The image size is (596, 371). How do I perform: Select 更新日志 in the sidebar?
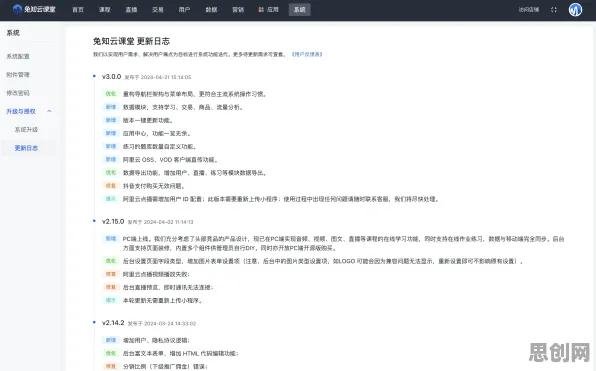coord(26,148)
